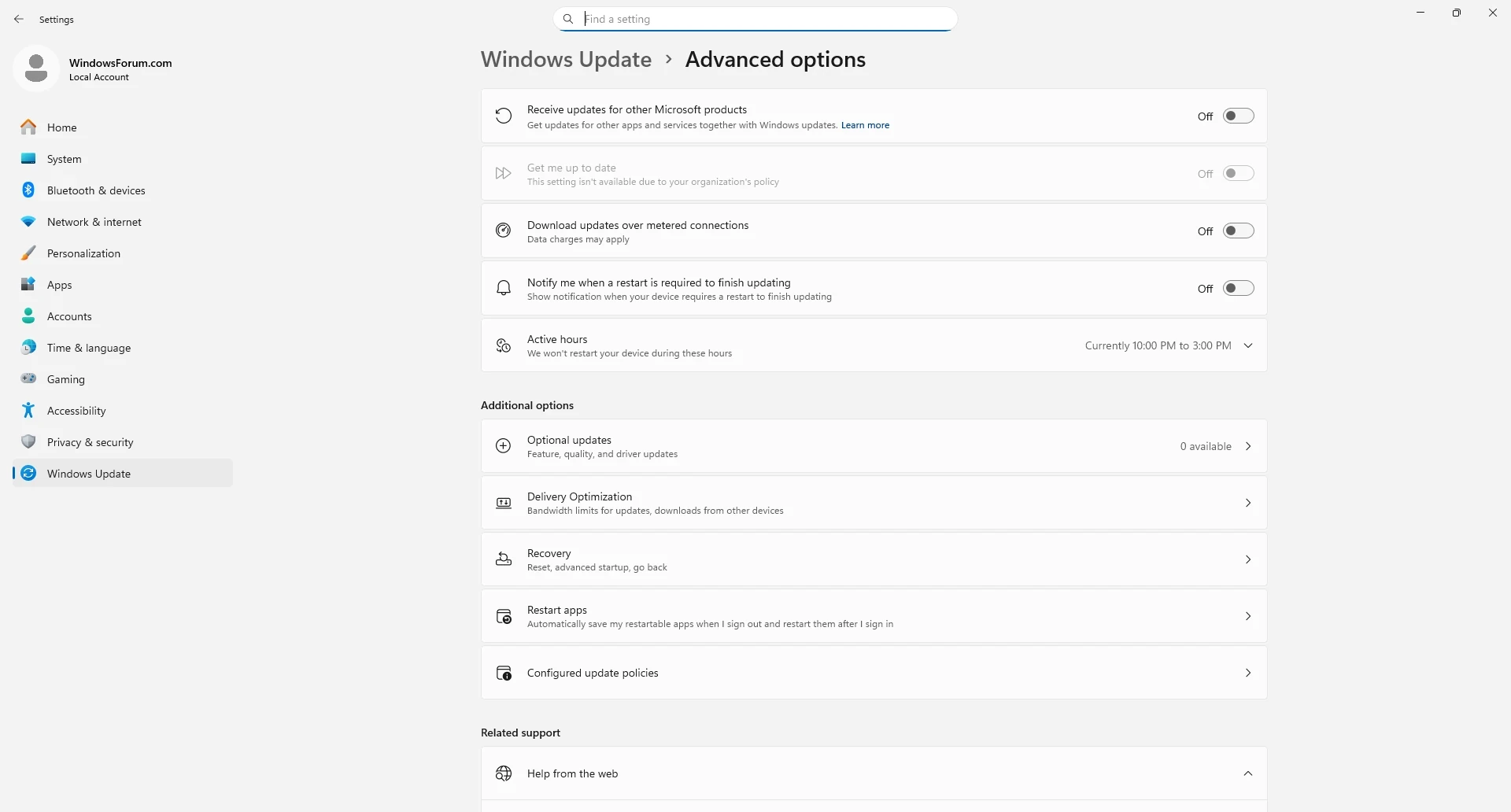
Task: Select Windows Update in the sidebar
Action: pos(123,473)
